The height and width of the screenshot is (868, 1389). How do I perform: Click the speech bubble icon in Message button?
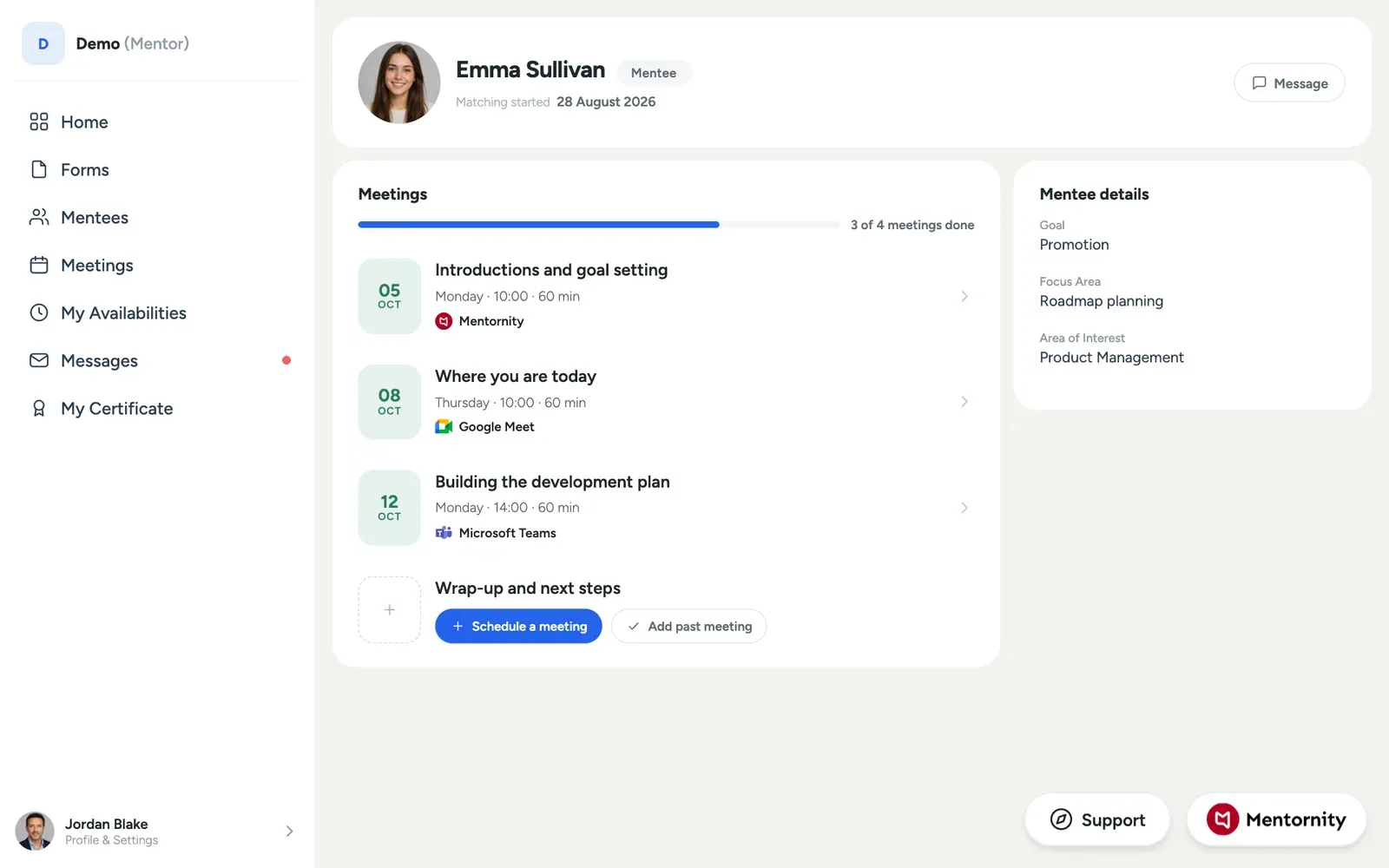(1259, 83)
